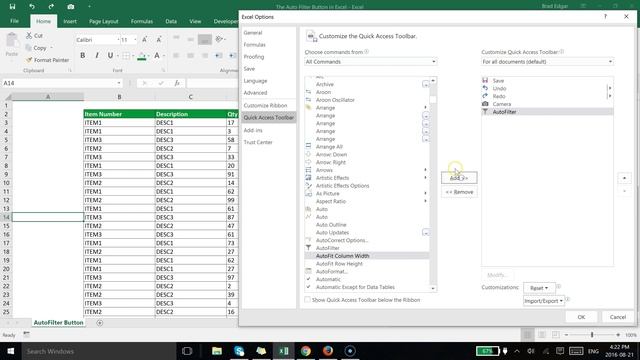Open Firefox from the taskbar

click(x=328, y=351)
